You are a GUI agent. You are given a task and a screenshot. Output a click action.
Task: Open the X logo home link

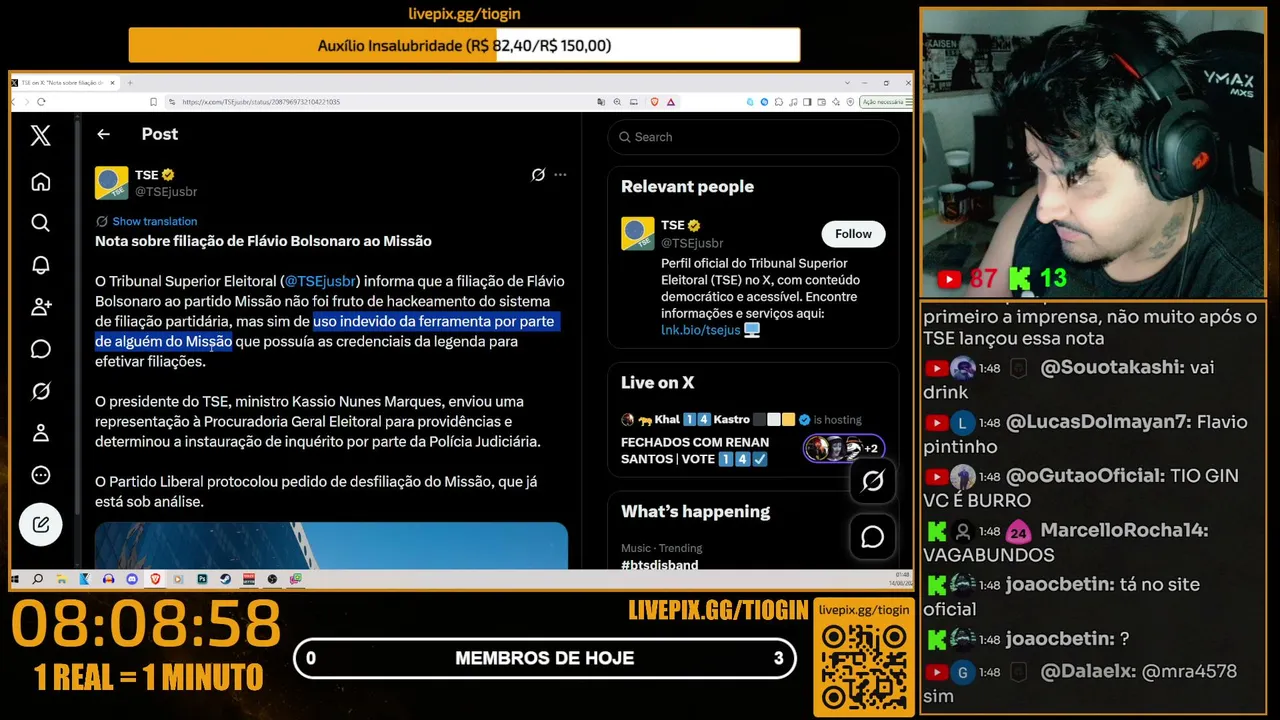(40, 135)
